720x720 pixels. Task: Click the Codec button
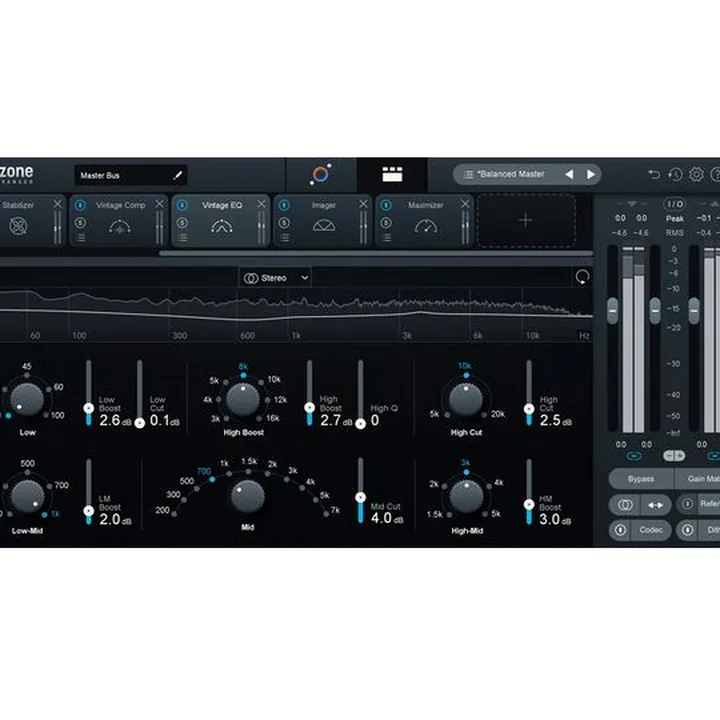[651, 530]
